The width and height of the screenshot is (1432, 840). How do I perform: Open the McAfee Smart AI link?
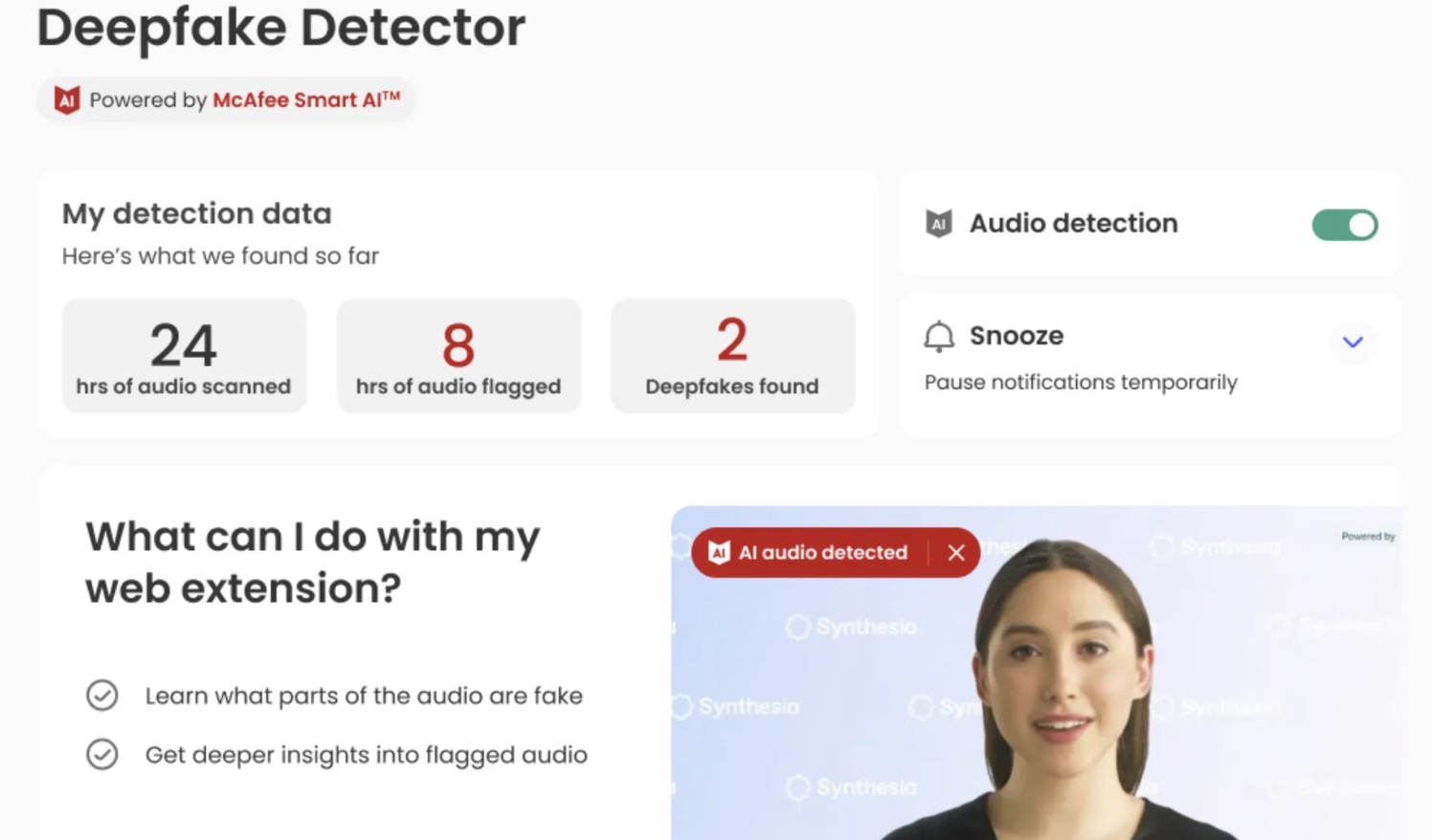305,100
